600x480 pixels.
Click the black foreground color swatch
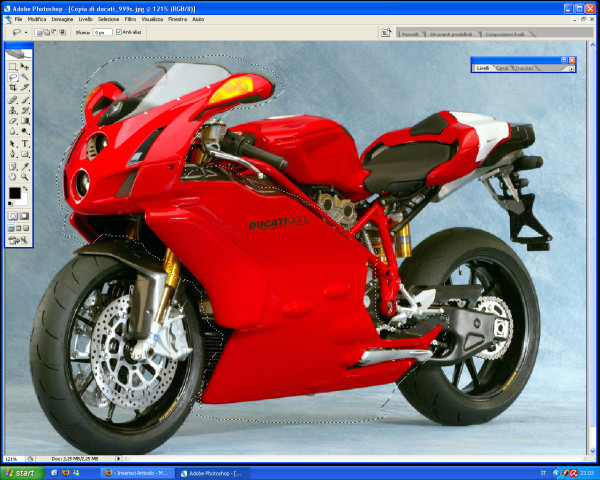[x=15, y=192]
